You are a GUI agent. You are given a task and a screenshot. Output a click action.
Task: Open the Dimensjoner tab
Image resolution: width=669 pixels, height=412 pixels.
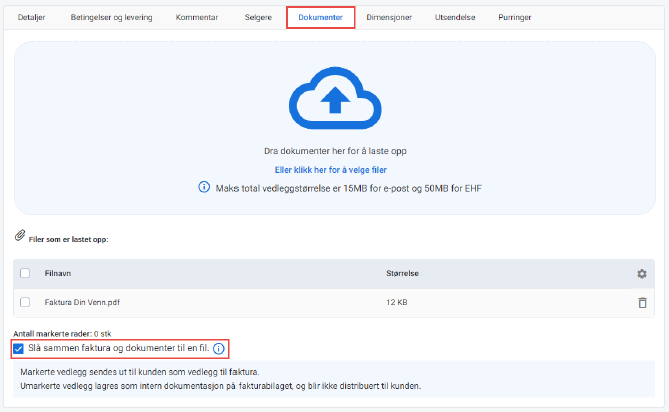[x=391, y=18]
